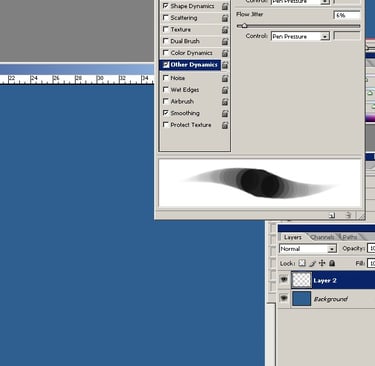Enable the Noise checkbox
Image resolution: width=375 pixels, height=366 pixels.
pos(166,77)
